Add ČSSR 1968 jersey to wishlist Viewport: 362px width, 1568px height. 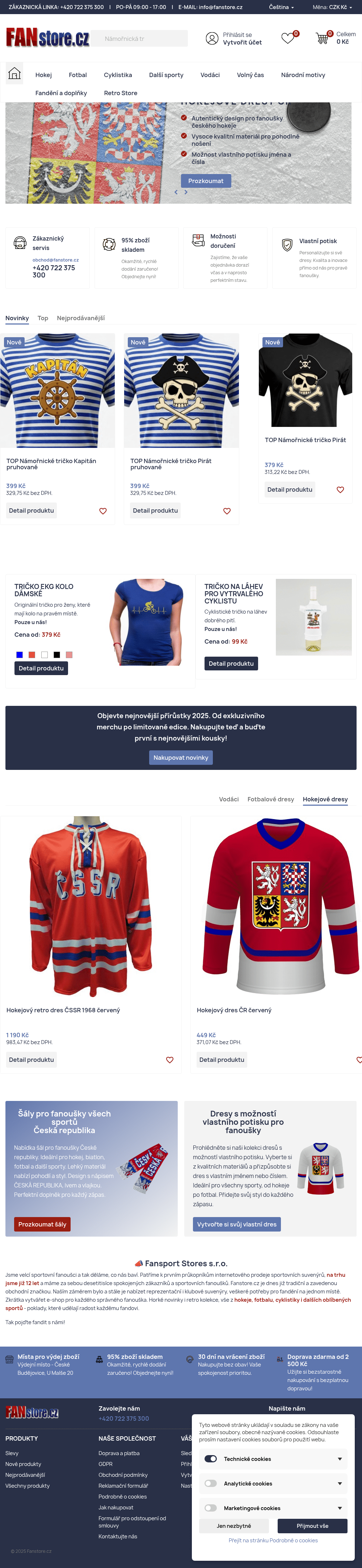click(169, 1060)
